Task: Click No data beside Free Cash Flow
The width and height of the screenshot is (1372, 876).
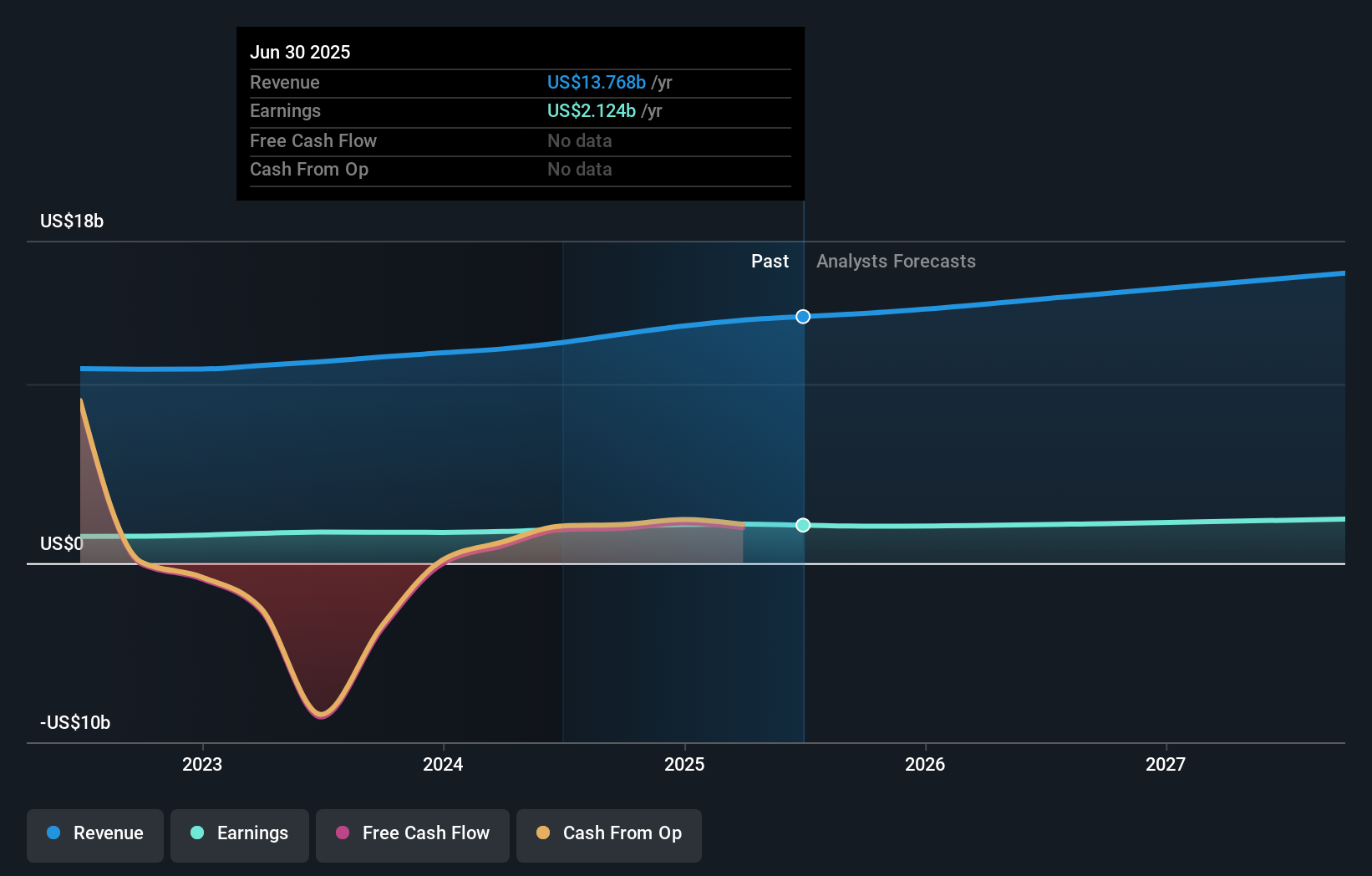Action: coord(580,140)
